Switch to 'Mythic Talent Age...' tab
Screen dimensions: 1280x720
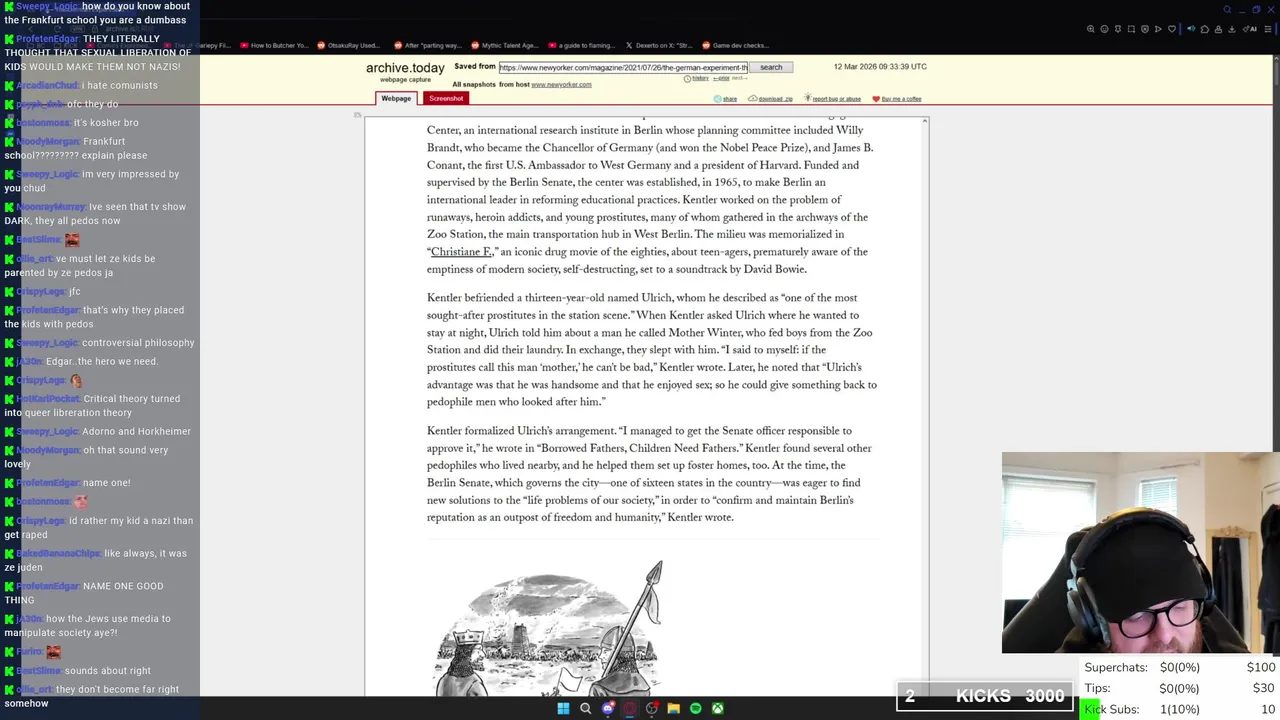coord(504,45)
